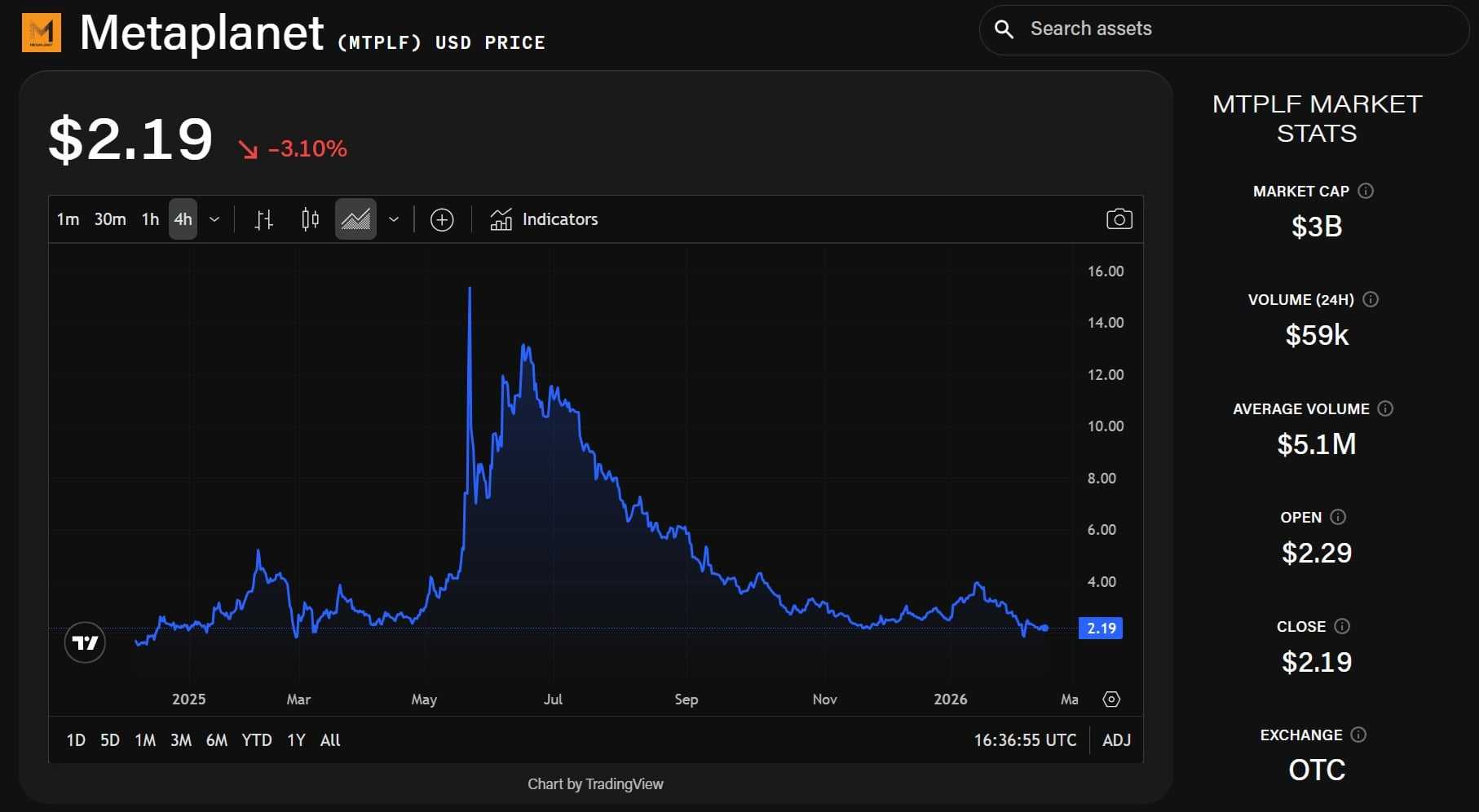Toggle ADJ adjusted data mode
This screenshot has width=1479, height=812.
click(1116, 740)
